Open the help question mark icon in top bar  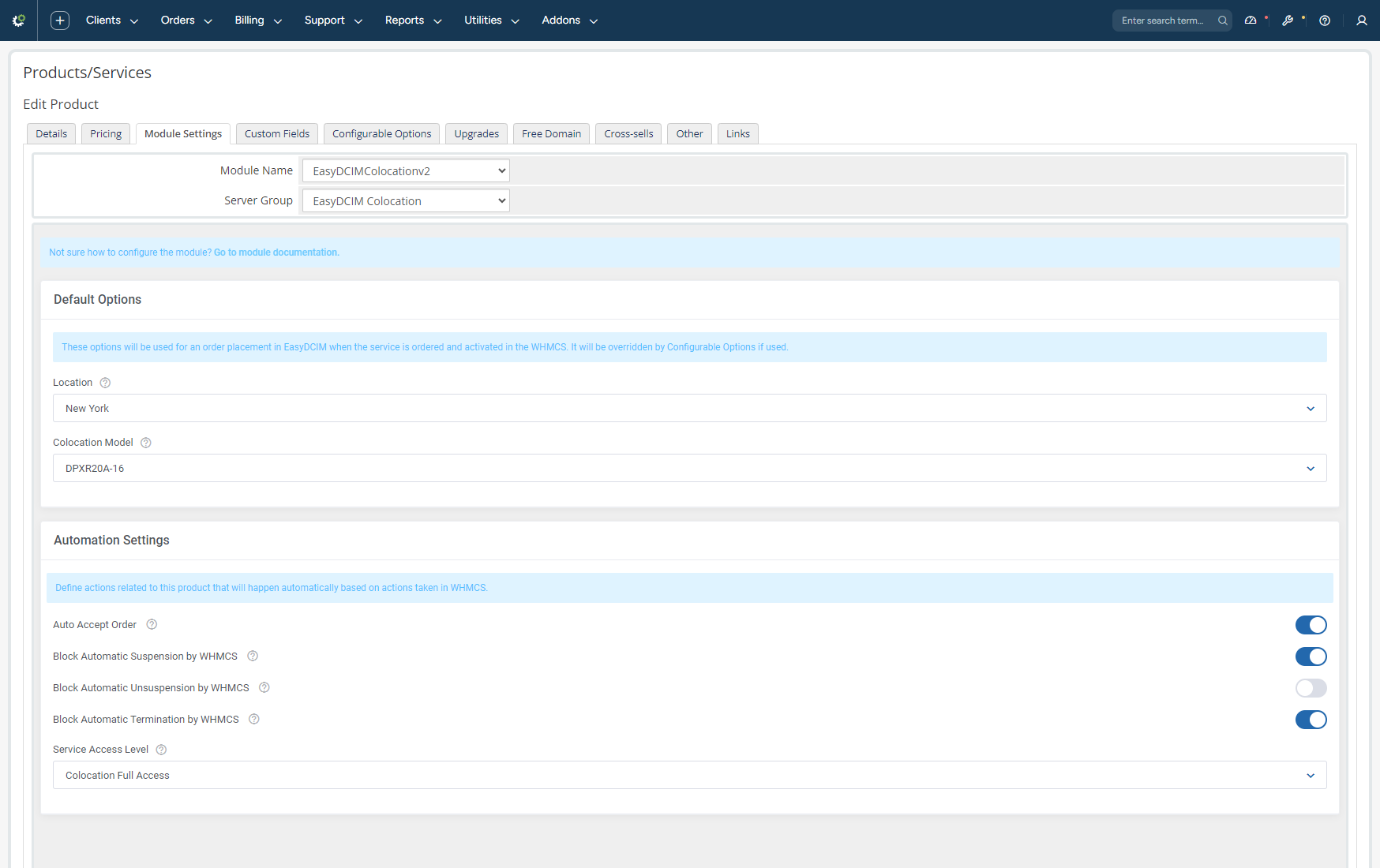(x=1325, y=21)
